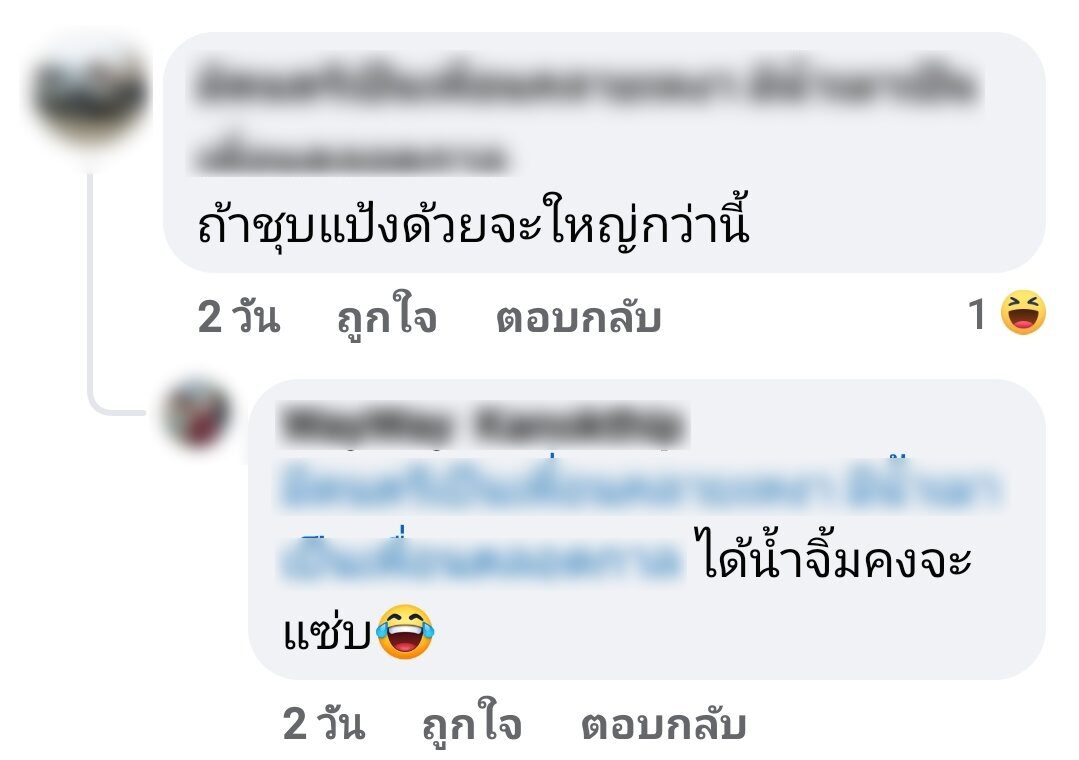Click ตอบกลับ under the nested reply
Image resolution: width=1079 pixels, height=760 pixels.
(x=664, y=724)
